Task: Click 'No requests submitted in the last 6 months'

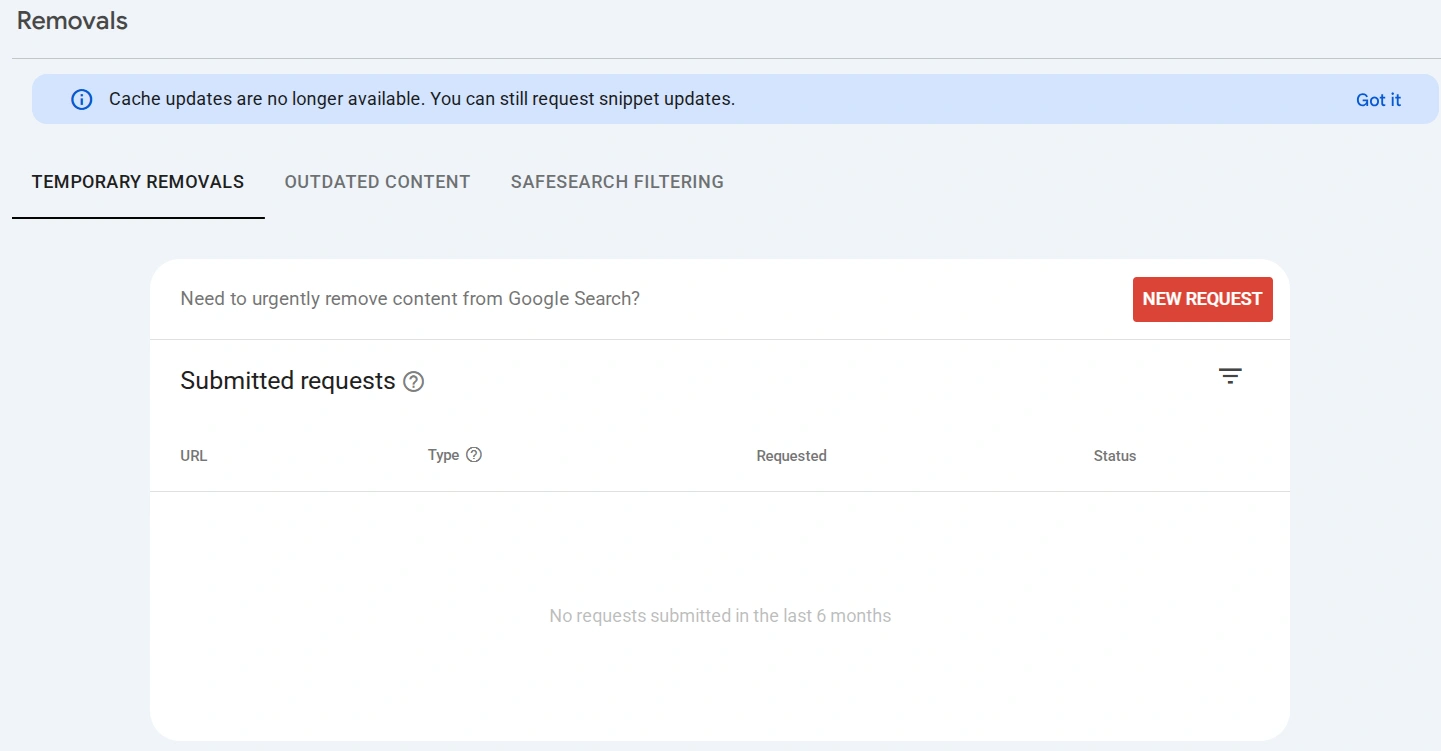Action: point(720,616)
